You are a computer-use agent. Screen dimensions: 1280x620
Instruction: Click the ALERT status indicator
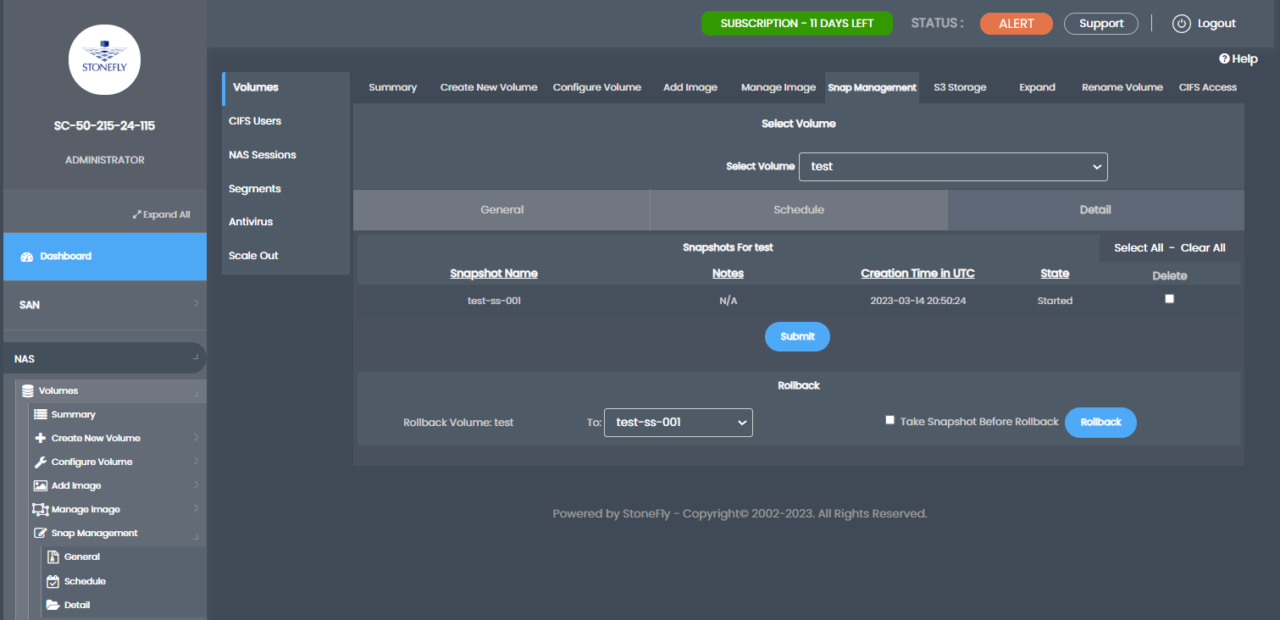pyautogui.click(x=1016, y=22)
